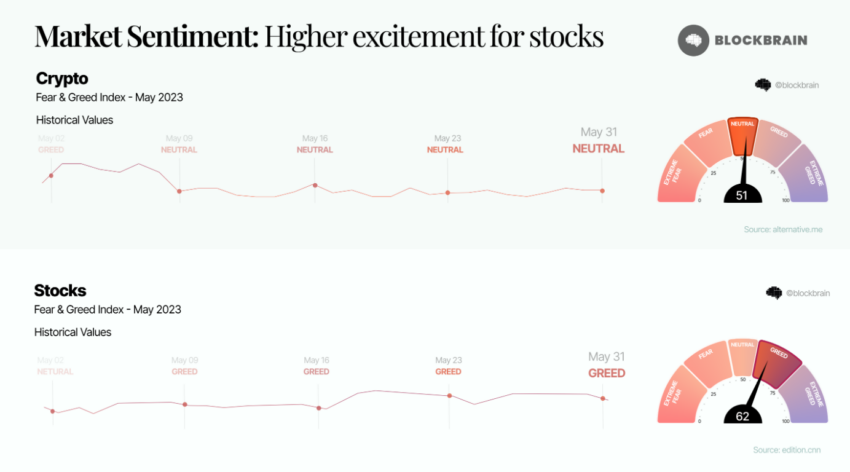Click the Stocks section heading
The image size is (850, 472).
coord(60,290)
